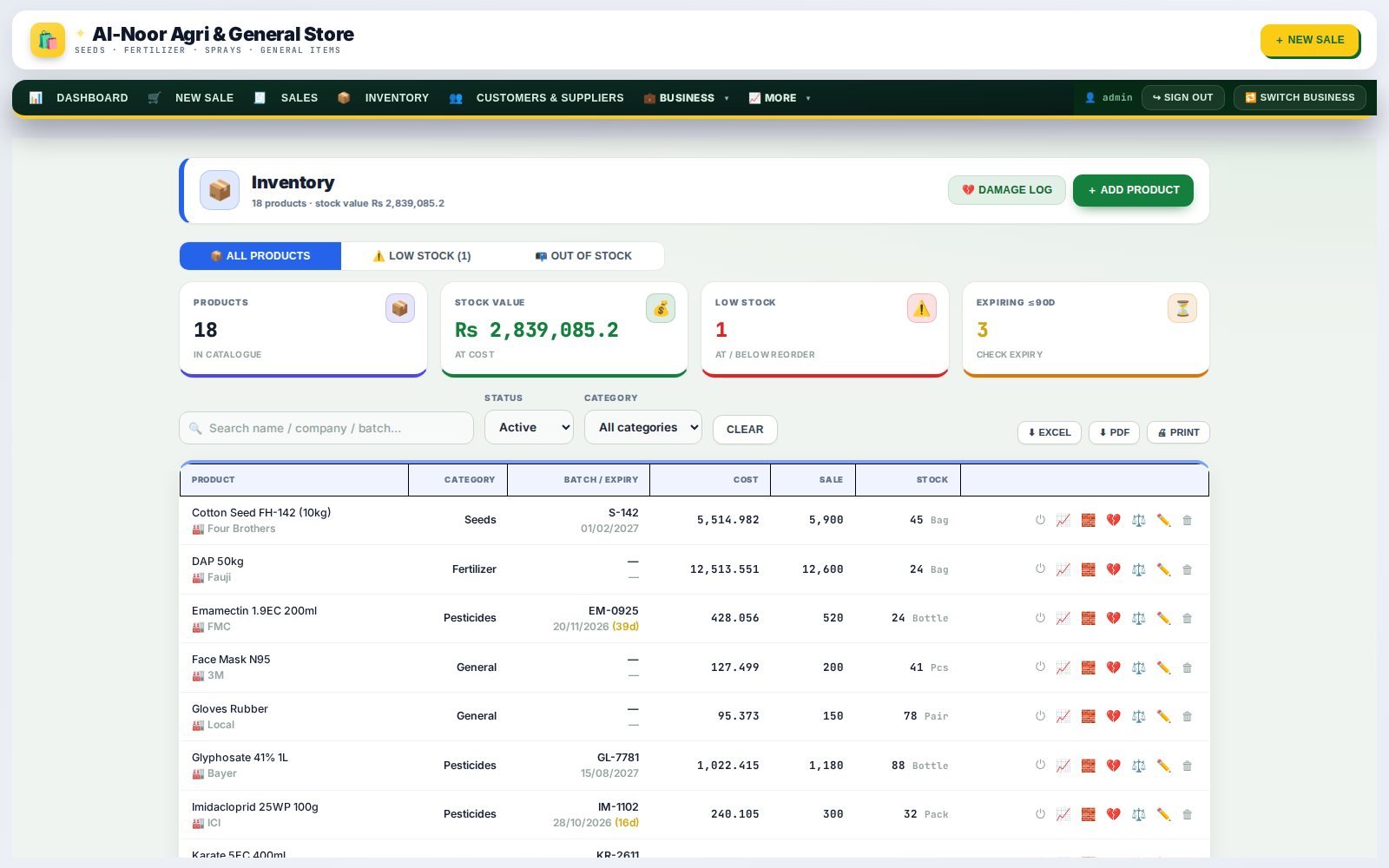The image size is (1389, 868).
Task: Click balance scale icon for Face Mask N95
Action: click(1139, 667)
